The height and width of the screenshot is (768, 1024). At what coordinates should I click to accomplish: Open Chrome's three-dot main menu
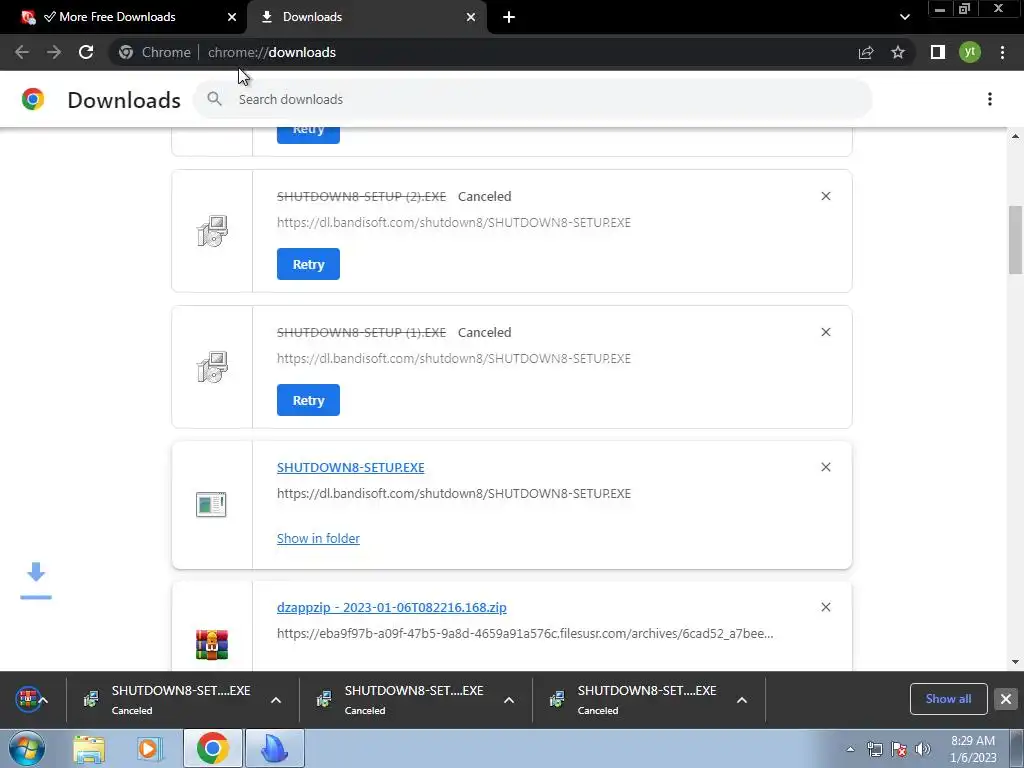tap(1002, 52)
